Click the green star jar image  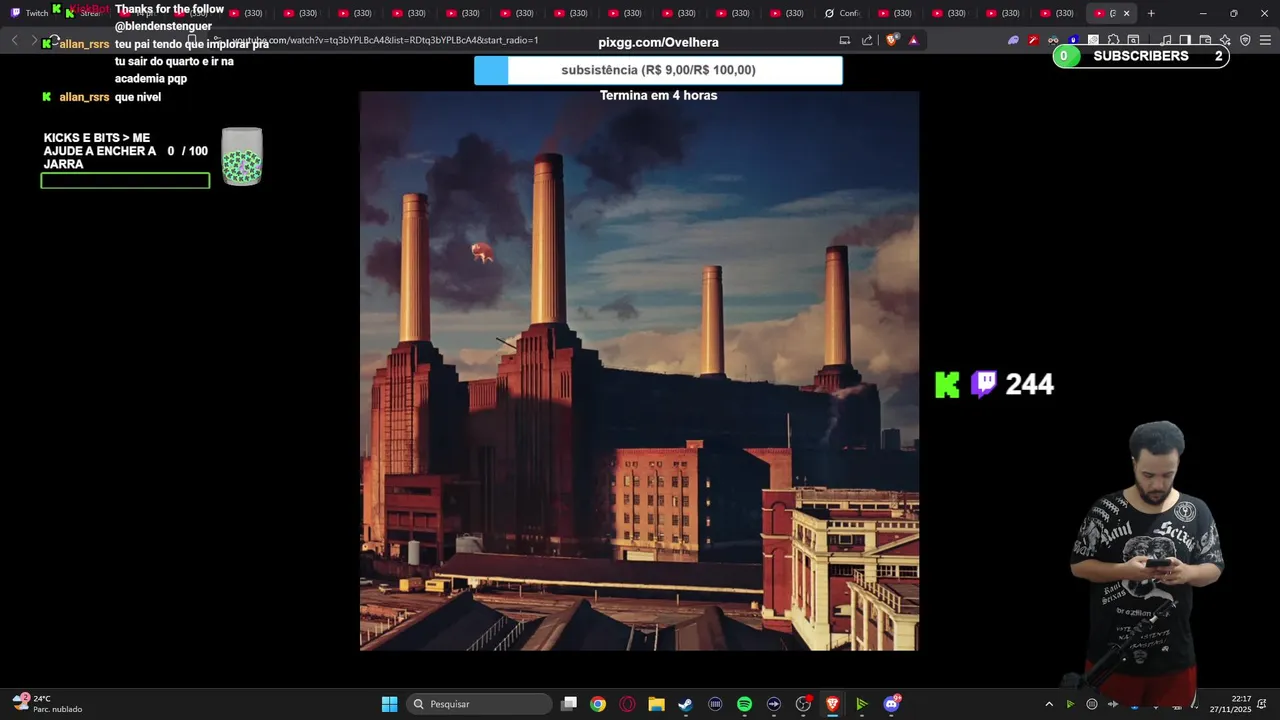(242, 157)
